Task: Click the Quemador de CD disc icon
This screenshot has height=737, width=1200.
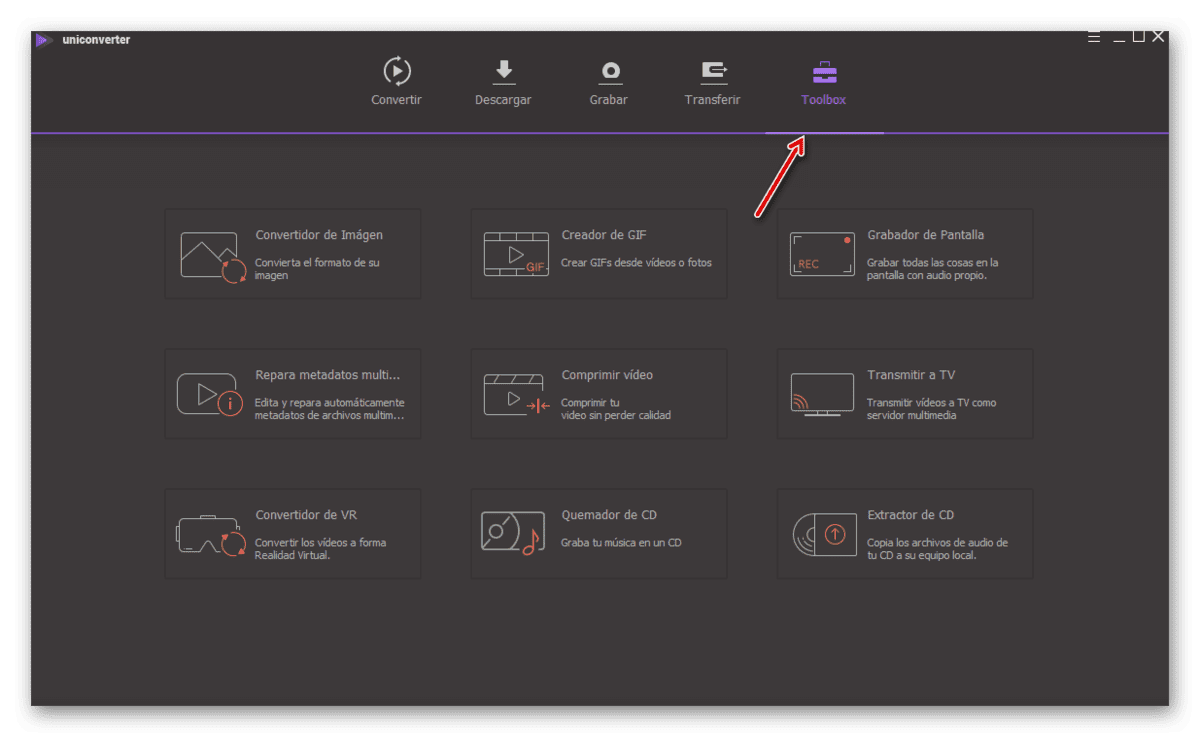Action: tap(511, 534)
